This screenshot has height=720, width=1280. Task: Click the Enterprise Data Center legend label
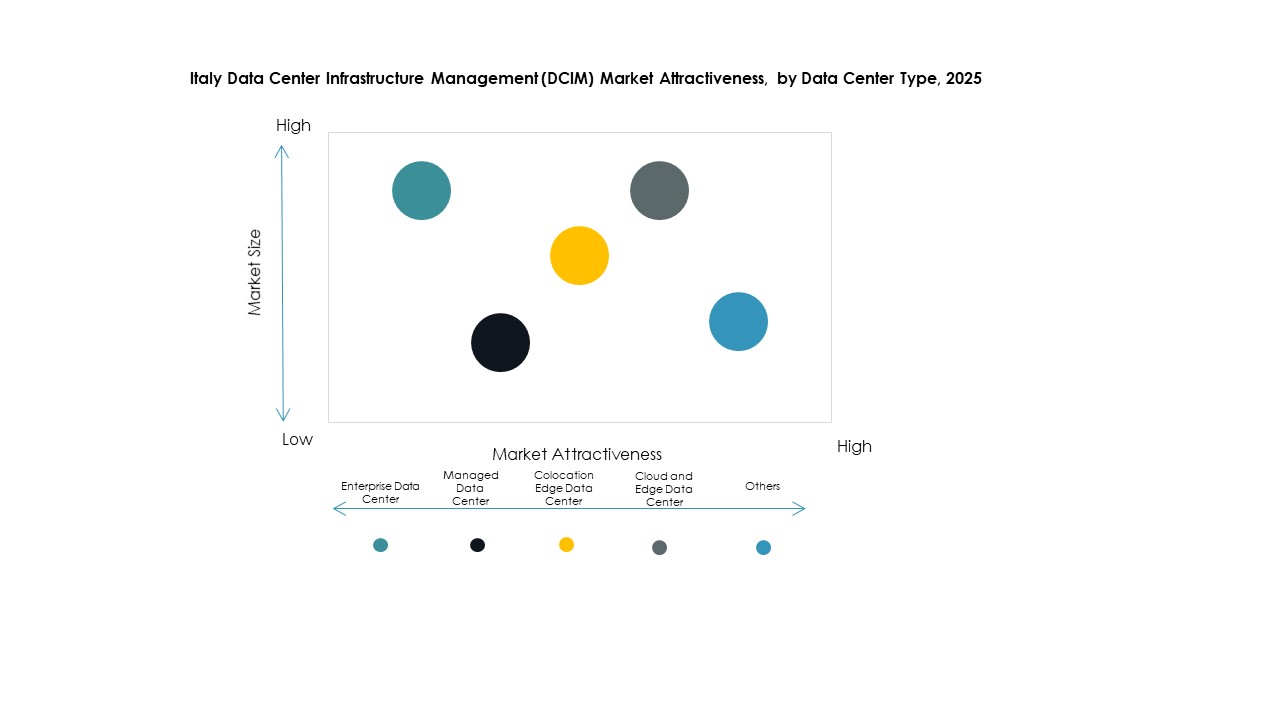380,493
